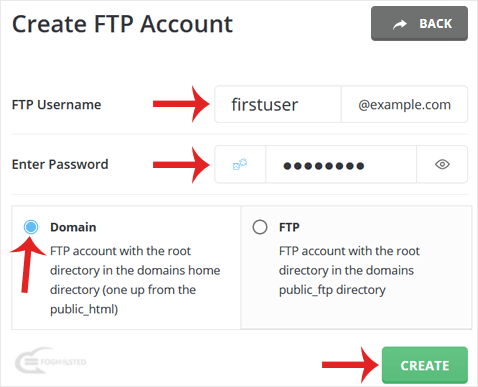Click the Domain description mentioning public_html
478x387 pixels.
(x=135, y=280)
